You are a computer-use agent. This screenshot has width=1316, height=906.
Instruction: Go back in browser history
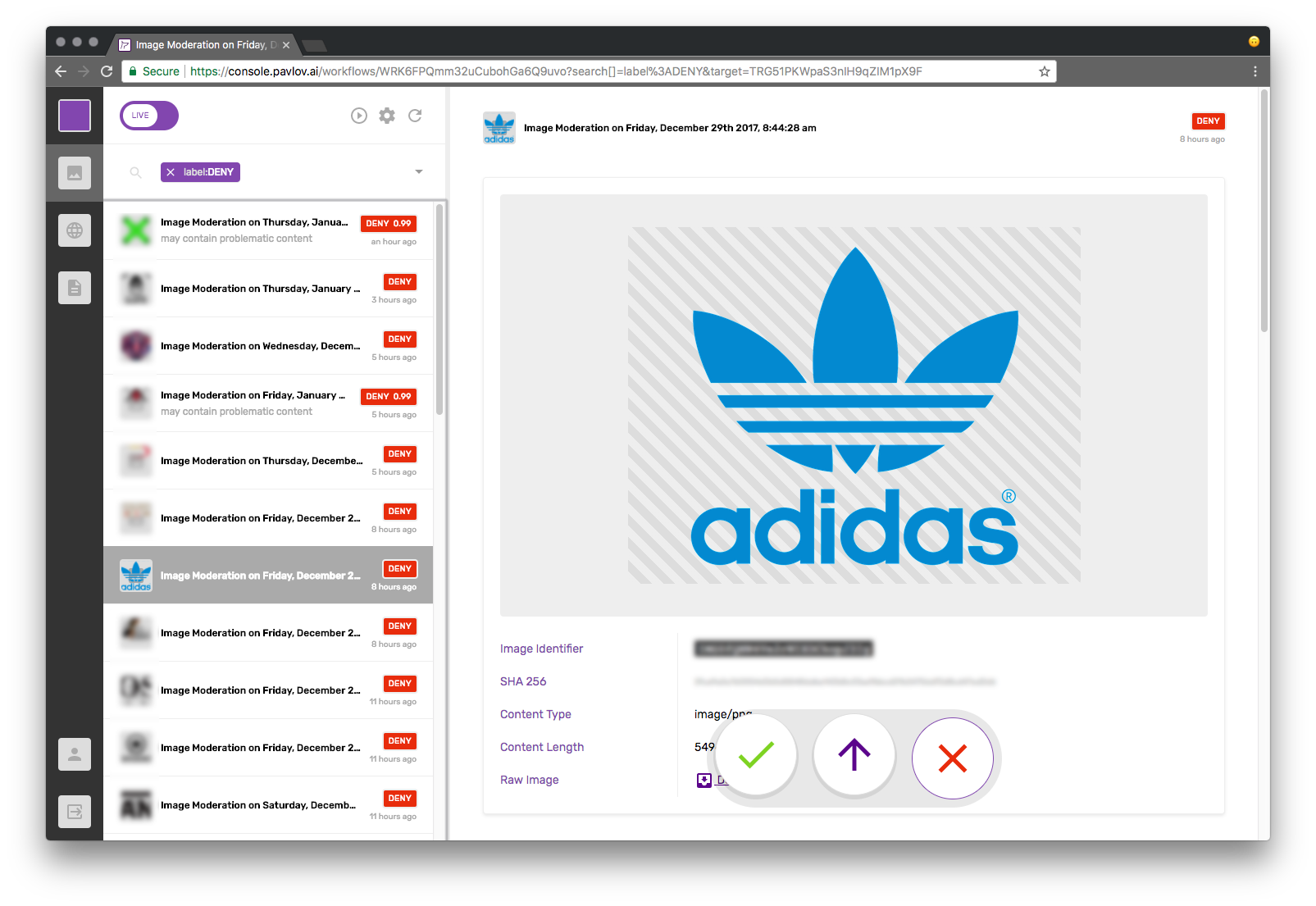(x=61, y=71)
